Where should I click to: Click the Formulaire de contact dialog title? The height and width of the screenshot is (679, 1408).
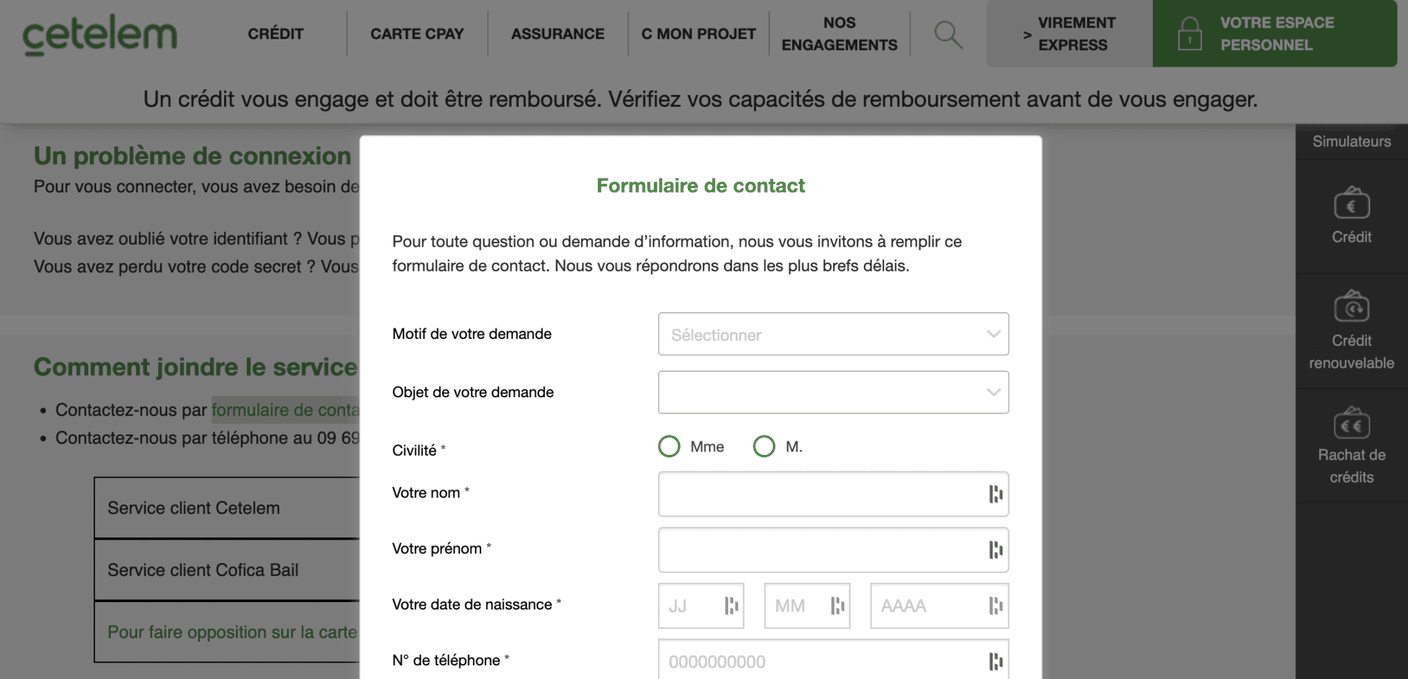click(x=700, y=185)
